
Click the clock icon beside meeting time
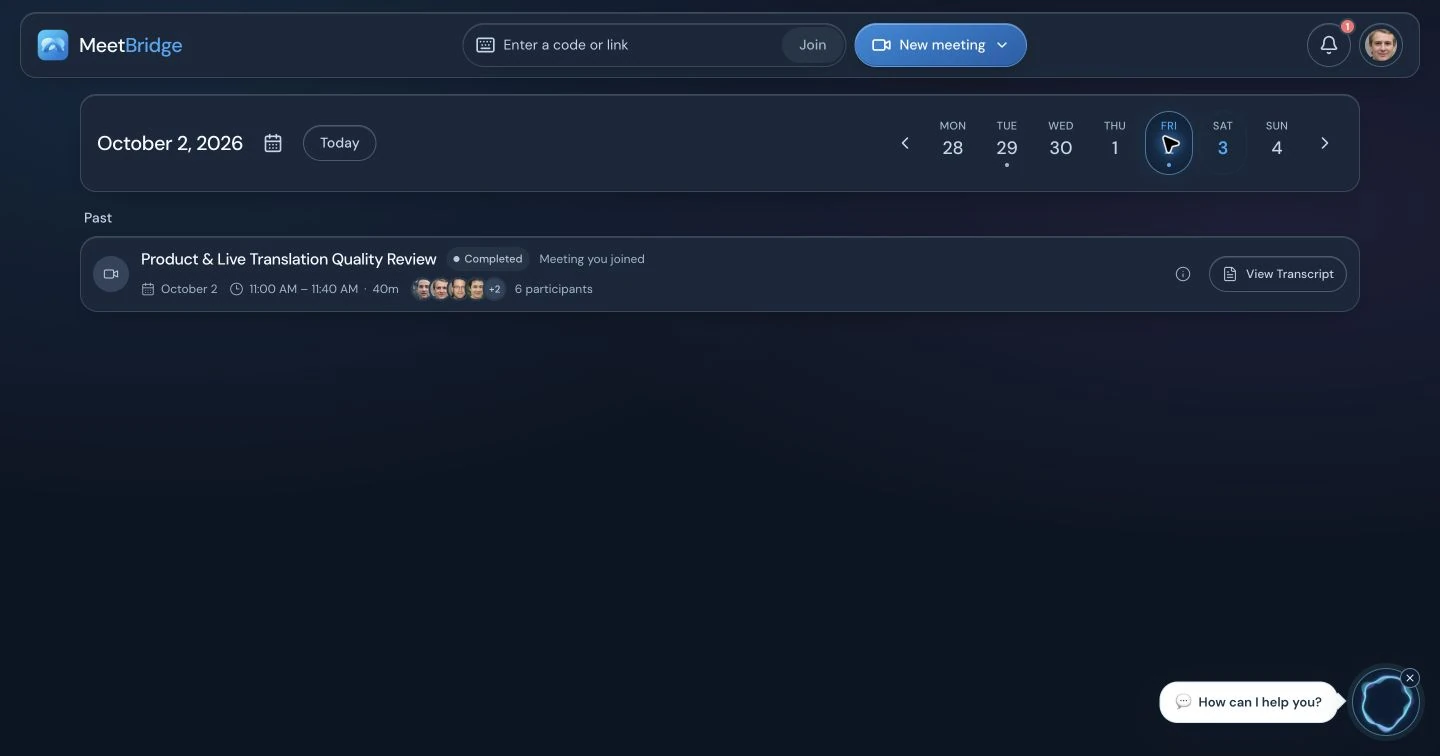(x=237, y=289)
